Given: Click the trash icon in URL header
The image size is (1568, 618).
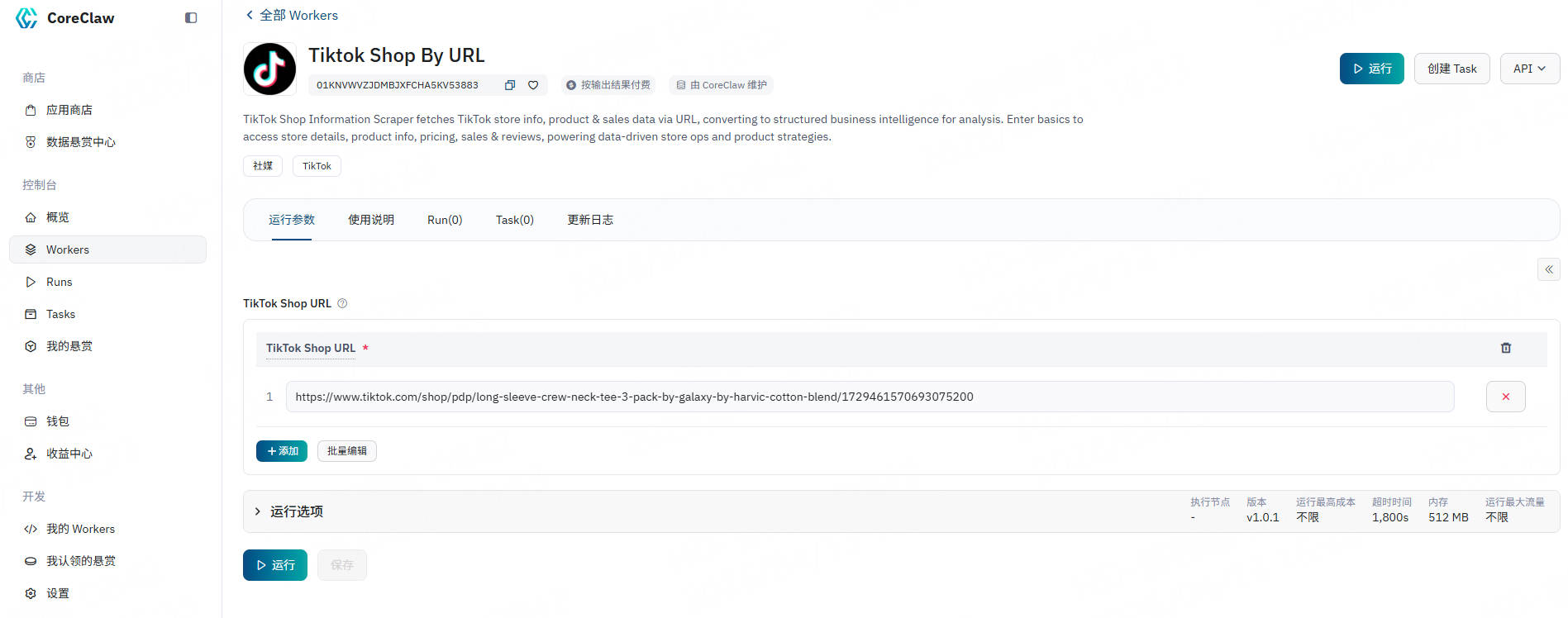Looking at the screenshot, I should 1505,348.
